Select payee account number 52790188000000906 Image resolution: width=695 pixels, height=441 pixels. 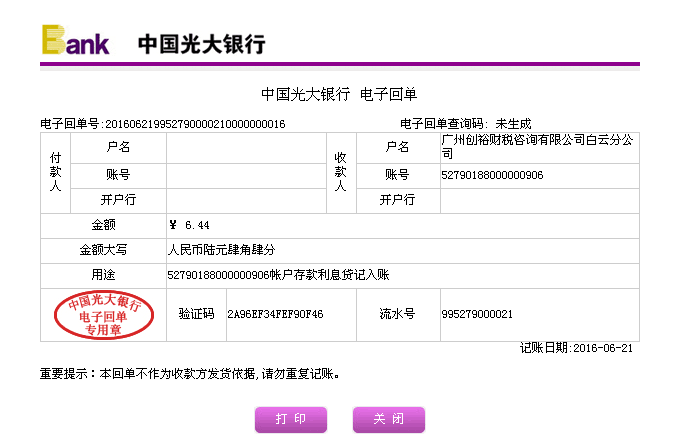(x=492, y=175)
